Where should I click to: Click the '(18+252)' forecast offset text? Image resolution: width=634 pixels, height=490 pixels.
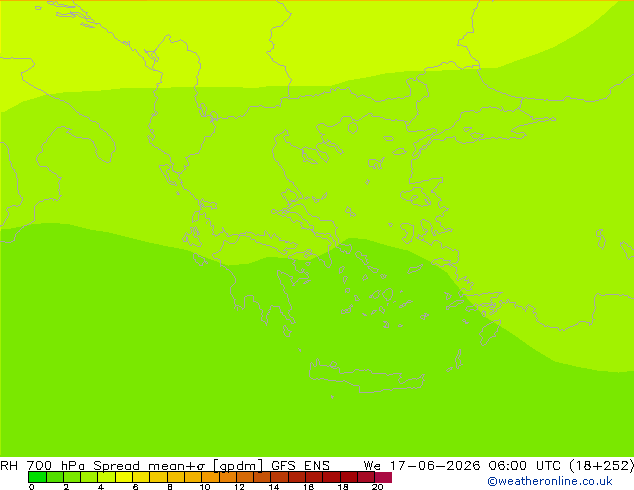tap(601, 465)
